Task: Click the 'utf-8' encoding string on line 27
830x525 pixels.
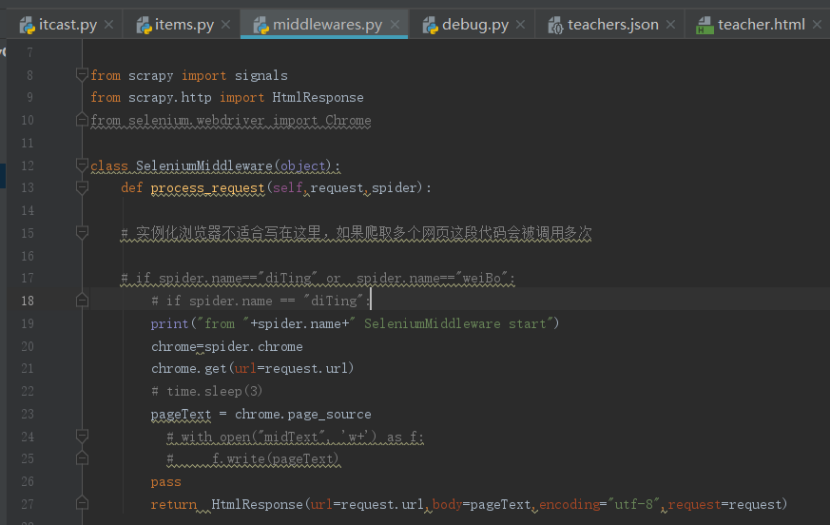Action: coord(634,505)
